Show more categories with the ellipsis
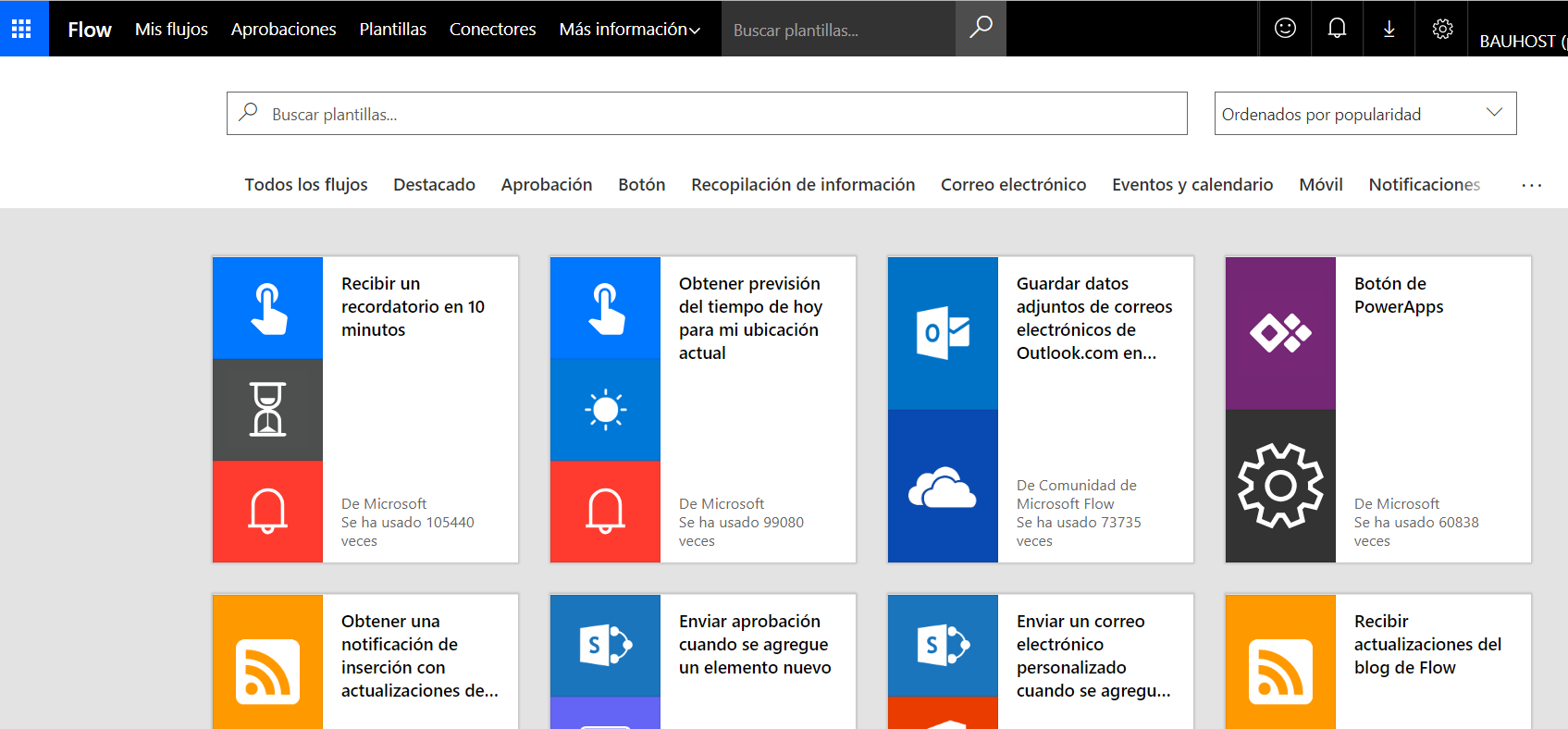The width and height of the screenshot is (1568, 729). click(1531, 185)
